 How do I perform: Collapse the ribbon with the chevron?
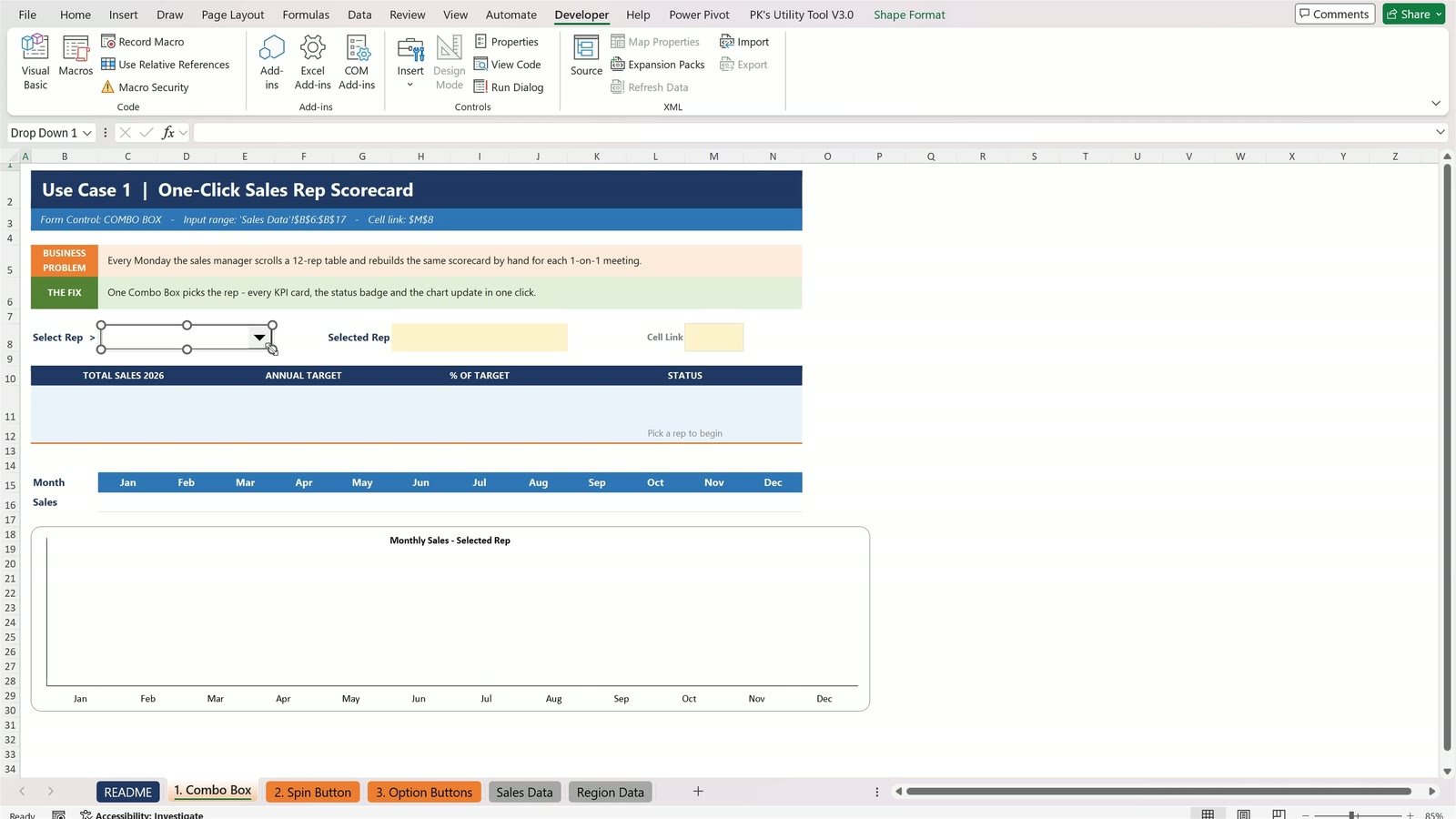pos(1435,104)
